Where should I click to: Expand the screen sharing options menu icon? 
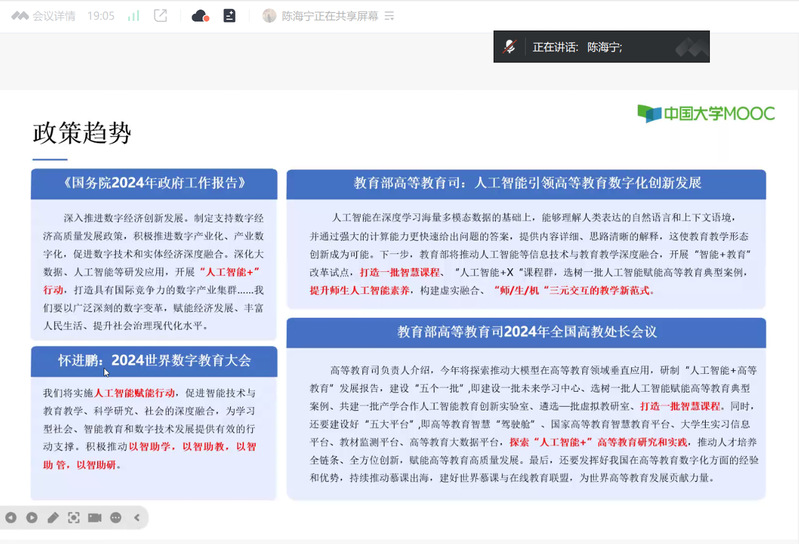[x=389, y=16]
